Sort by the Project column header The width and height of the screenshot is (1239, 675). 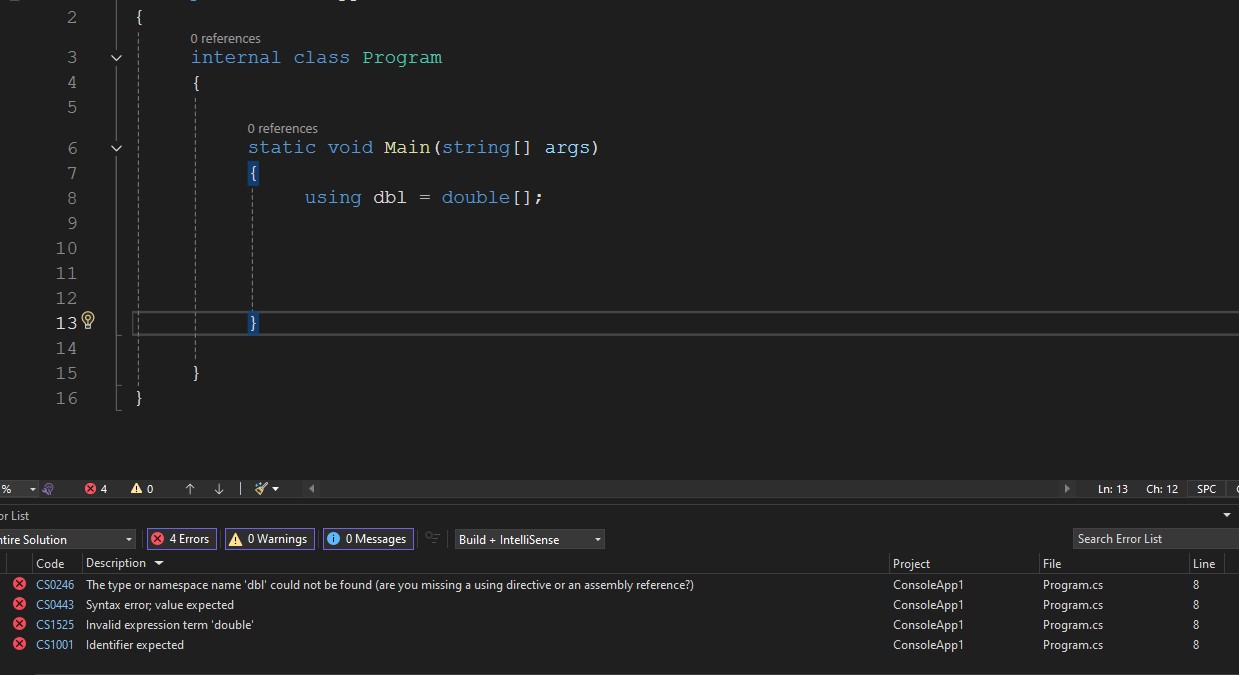pyautogui.click(x=911, y=563)
